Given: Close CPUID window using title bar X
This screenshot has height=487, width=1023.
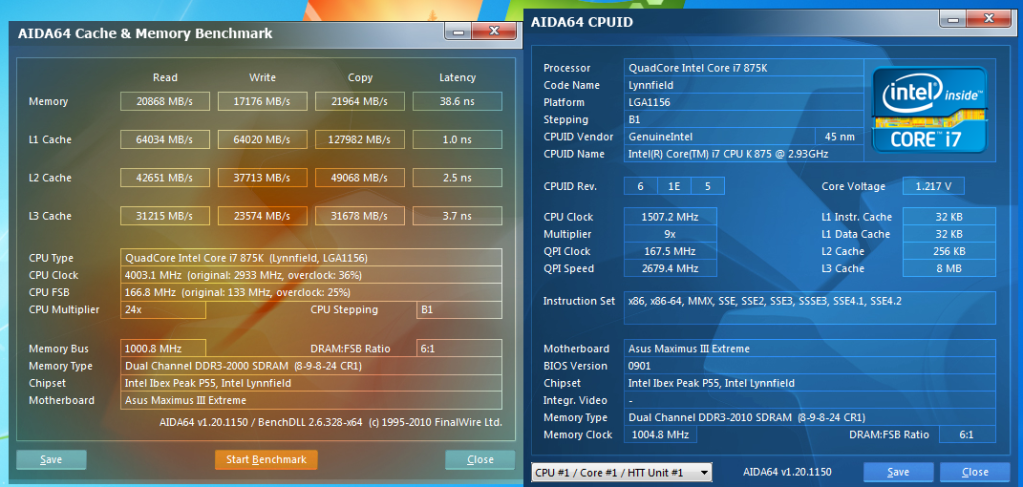Looking at the screenshot, I should (986, 19).
